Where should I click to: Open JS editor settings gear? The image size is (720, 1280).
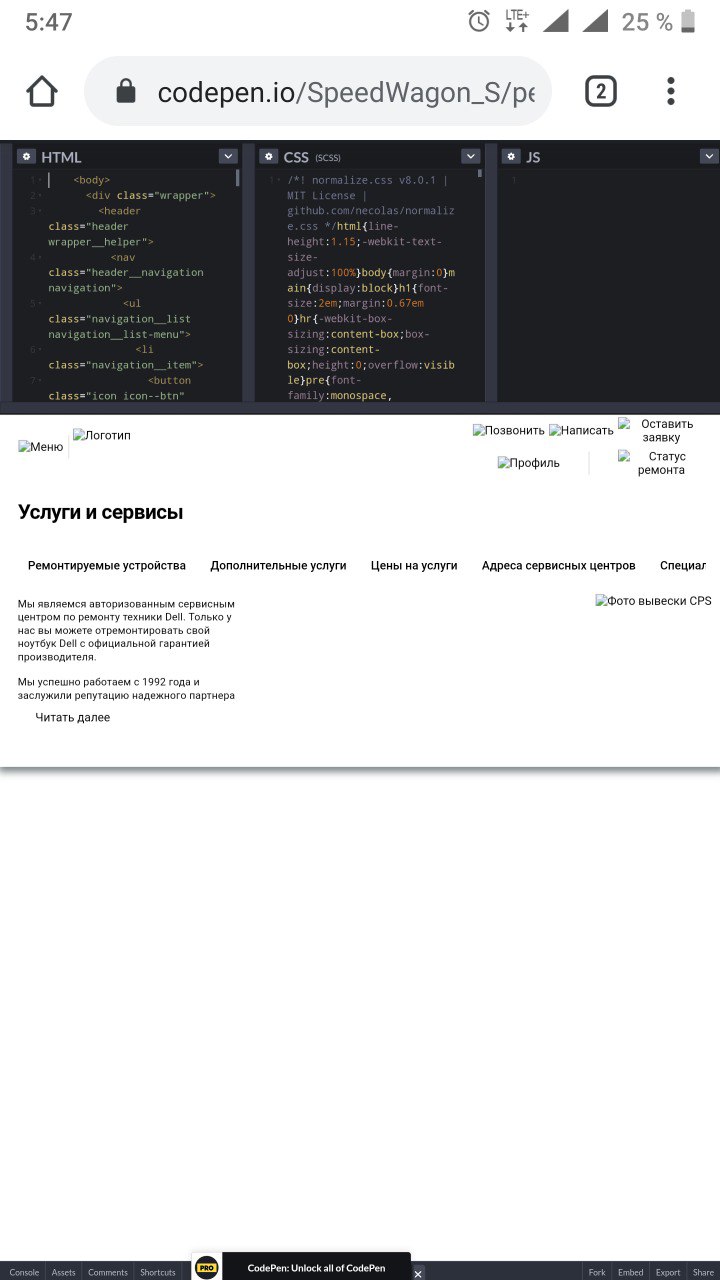(x=511, y=156)
